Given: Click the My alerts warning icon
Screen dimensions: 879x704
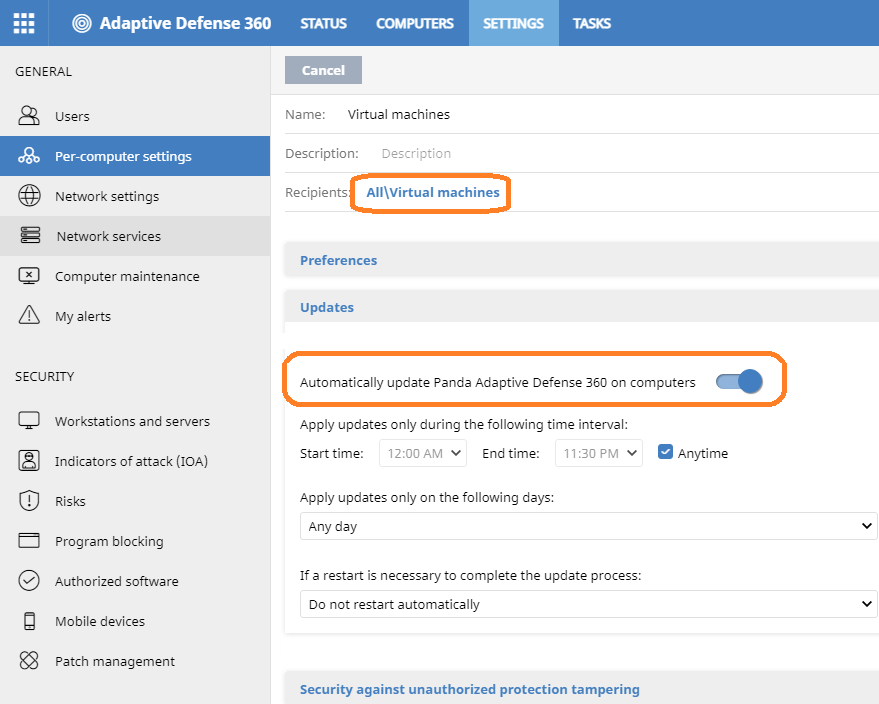Looking at the screenshot, I should point(29,315).
